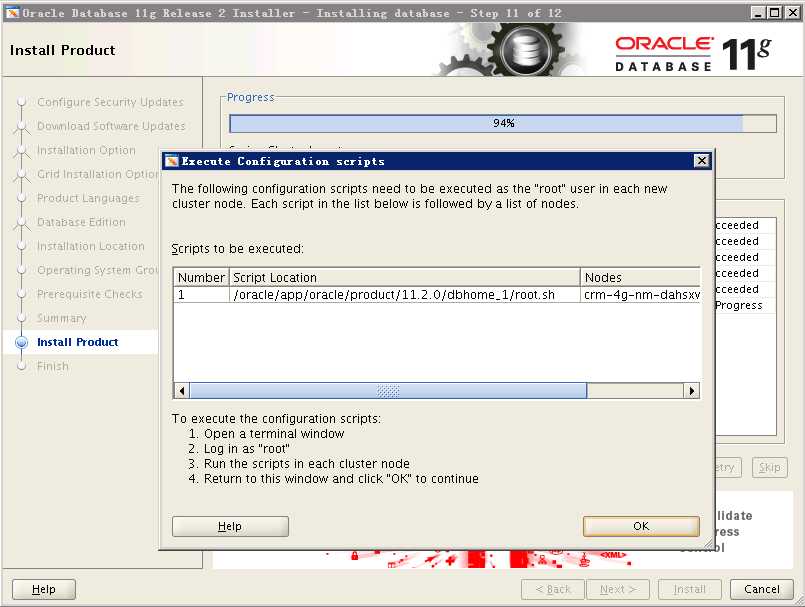The width and height of the screenshot is (805, 607).
Task: Click the disabled Back button
Action: click(x=553, y=589)
